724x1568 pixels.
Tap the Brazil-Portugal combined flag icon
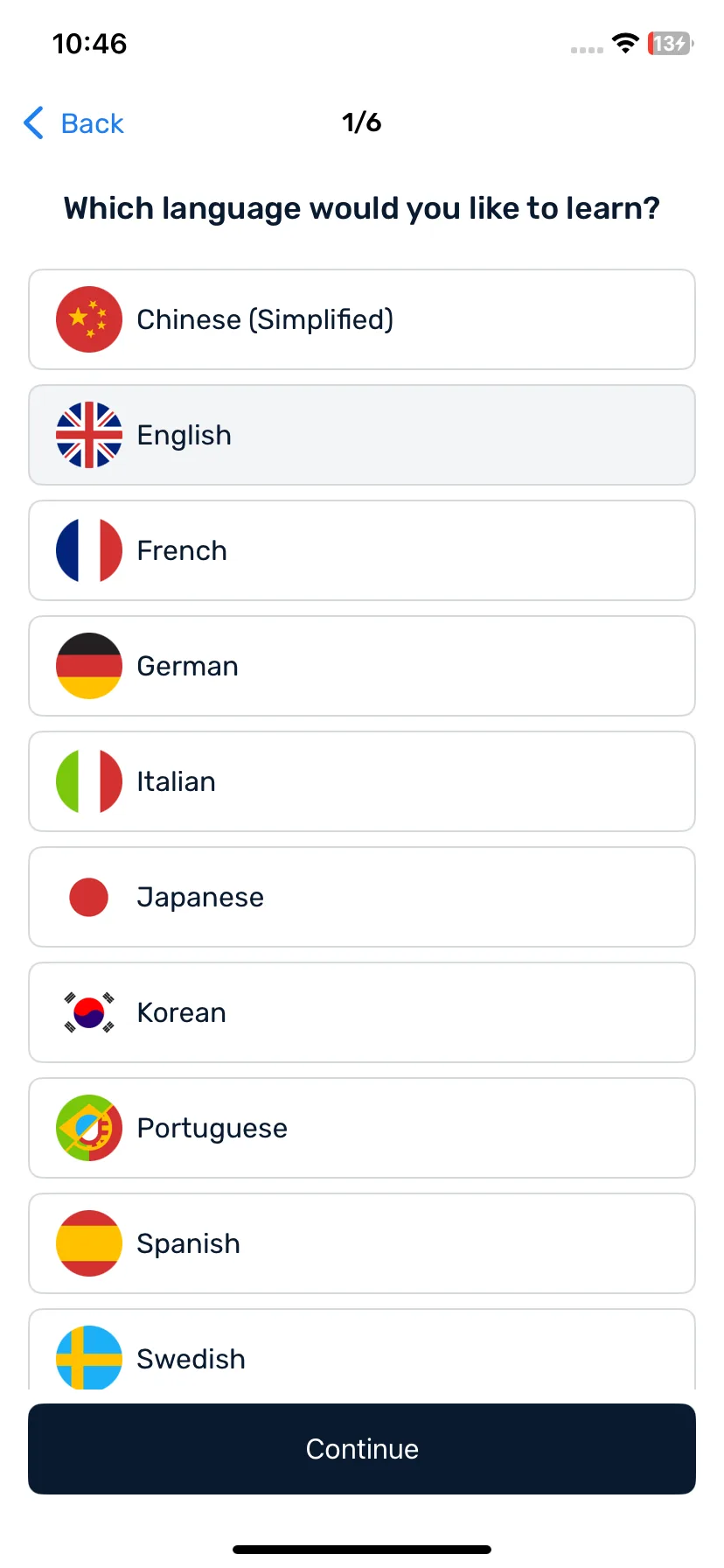click(x=89, y=1128)
